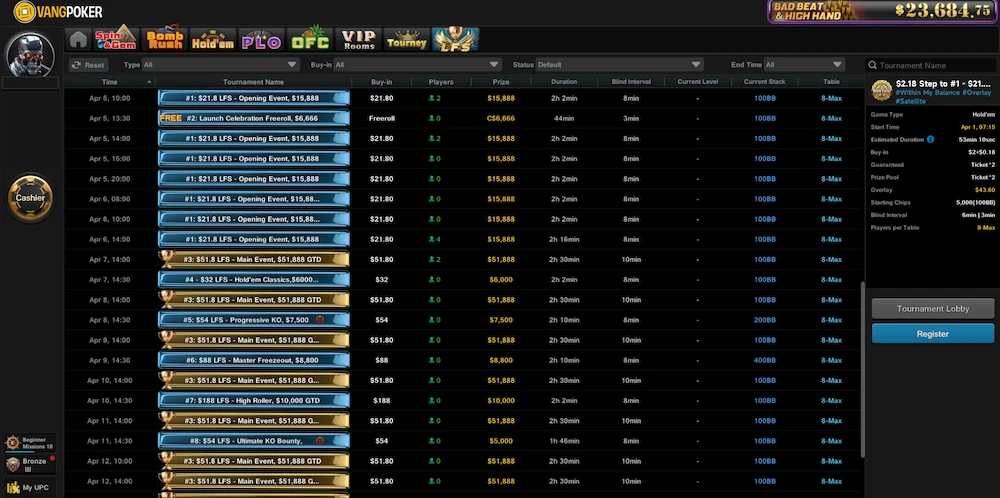The image size is (1000, 498).
Task: Sort by Players column header
Action: (441, 82)
